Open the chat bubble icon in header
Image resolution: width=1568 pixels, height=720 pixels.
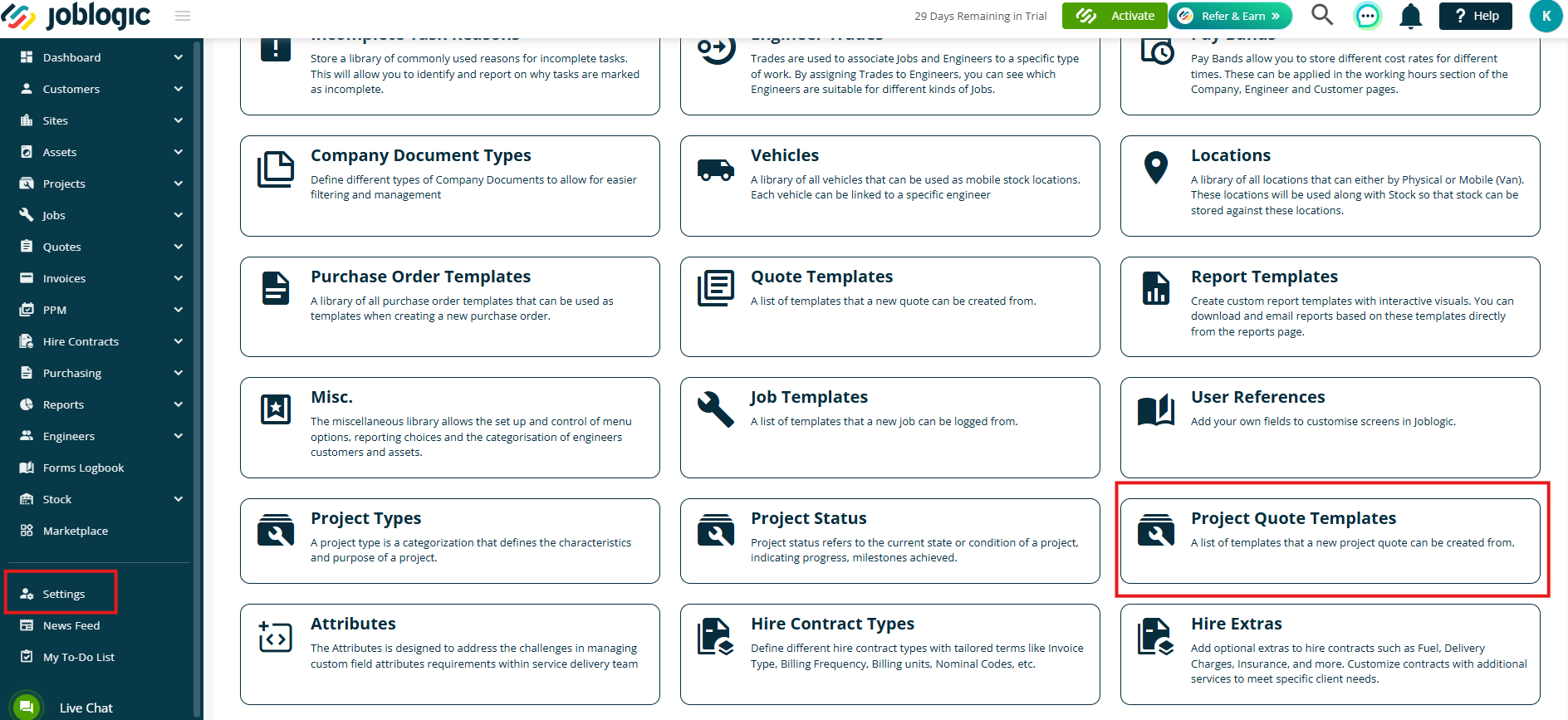tap(1367, 16)
